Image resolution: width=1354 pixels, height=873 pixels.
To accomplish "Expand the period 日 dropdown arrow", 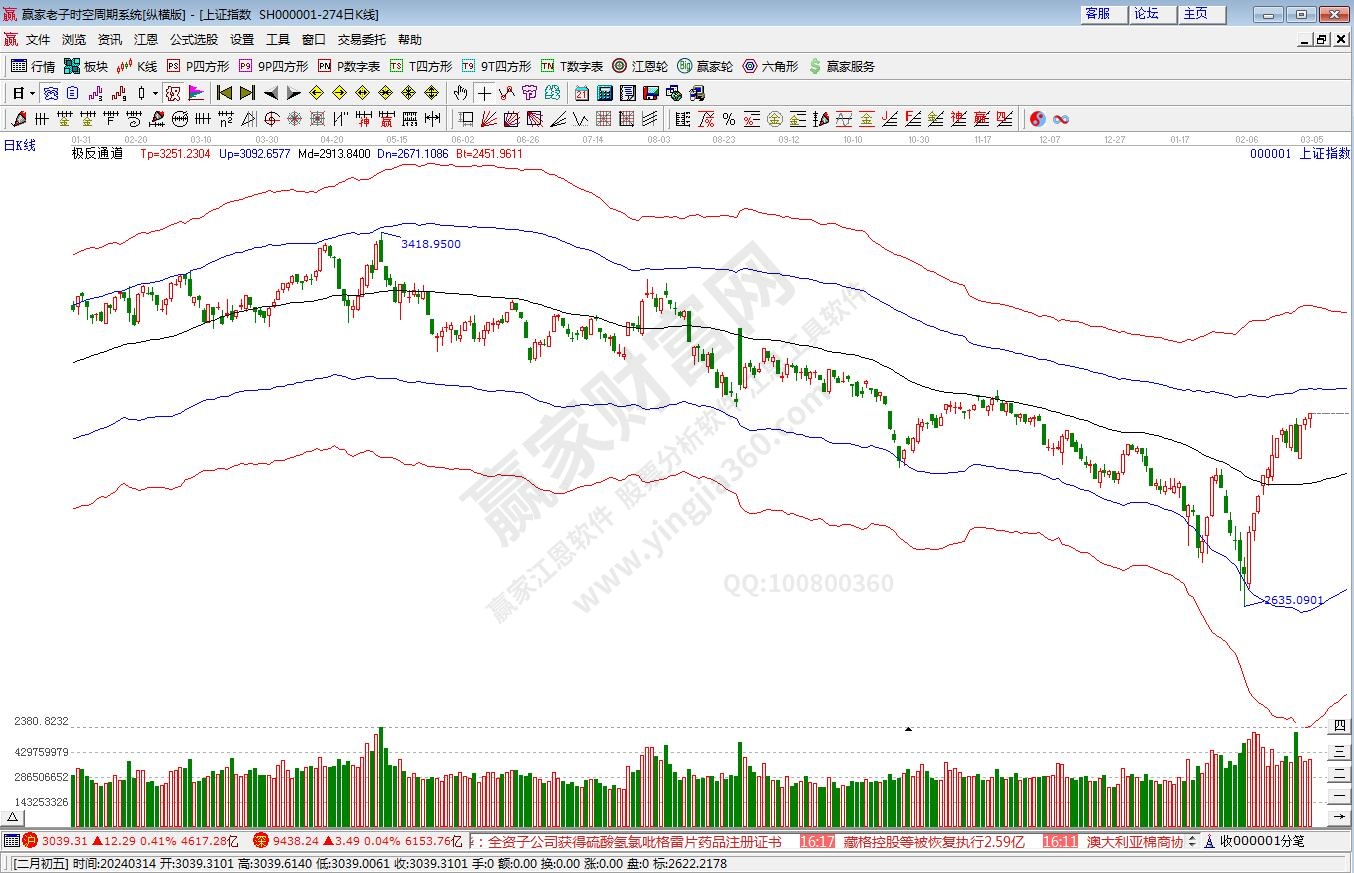I will (33, 93).
